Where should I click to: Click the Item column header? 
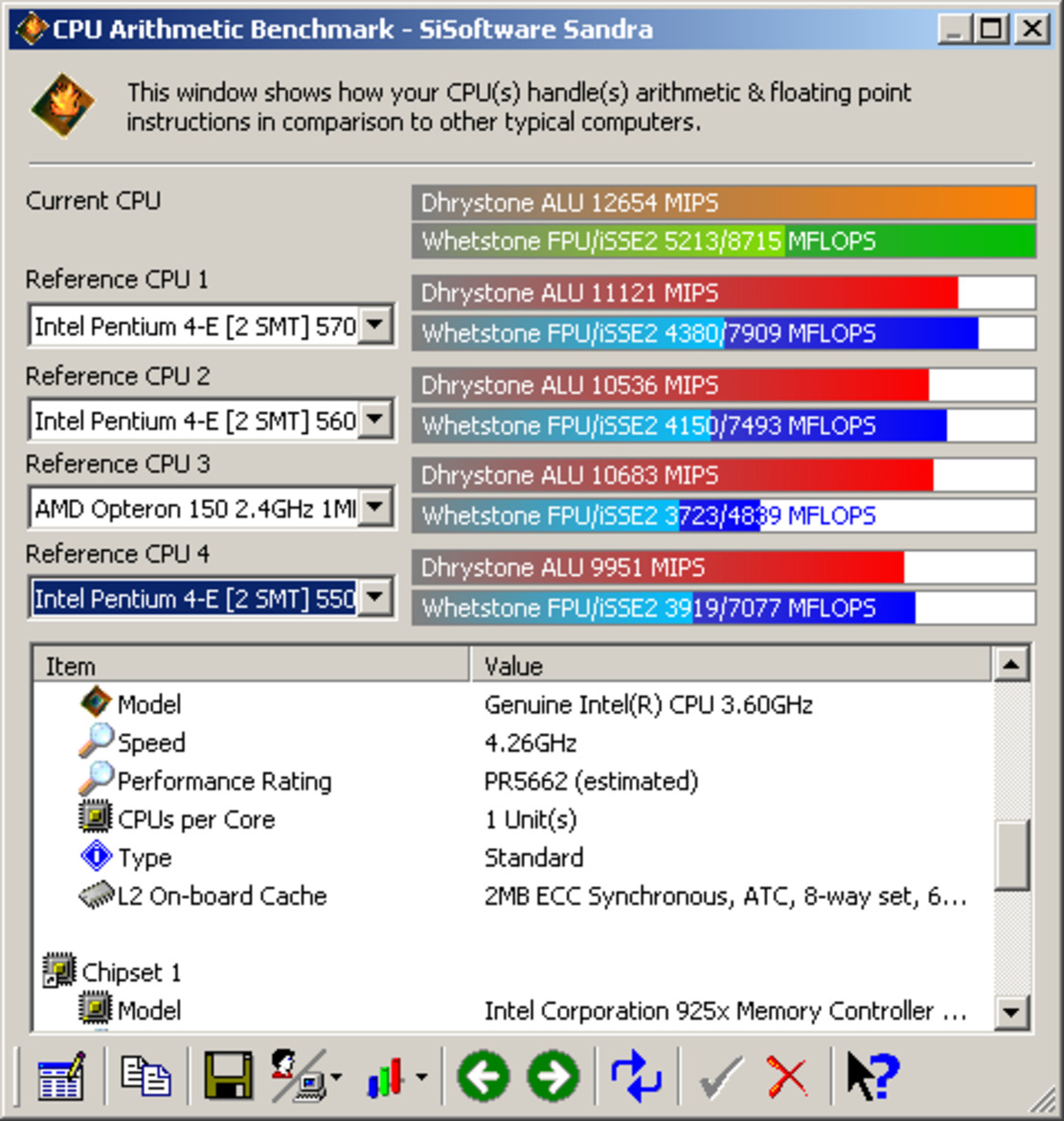(251, 665)
